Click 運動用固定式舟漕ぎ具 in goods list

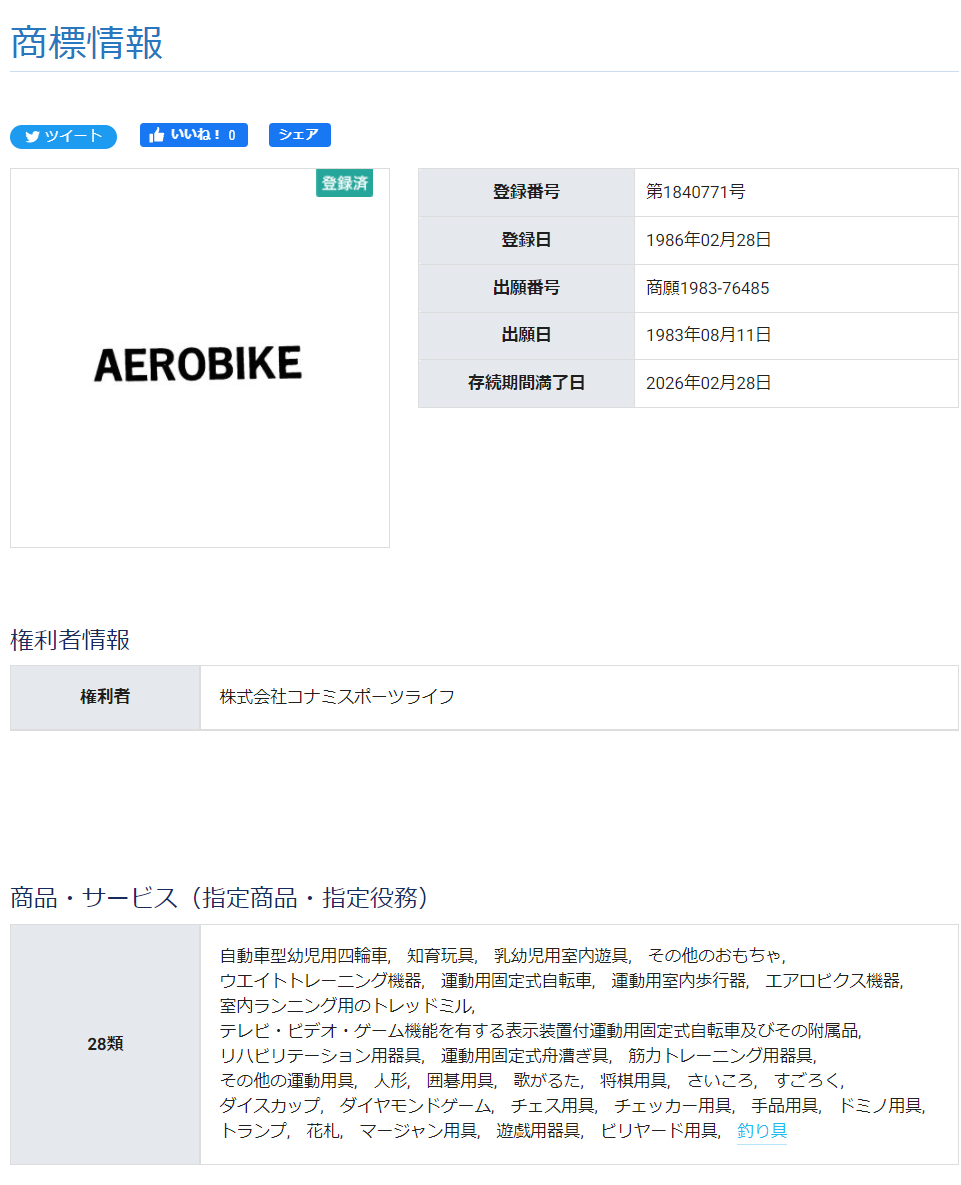tap(525, 1056)
